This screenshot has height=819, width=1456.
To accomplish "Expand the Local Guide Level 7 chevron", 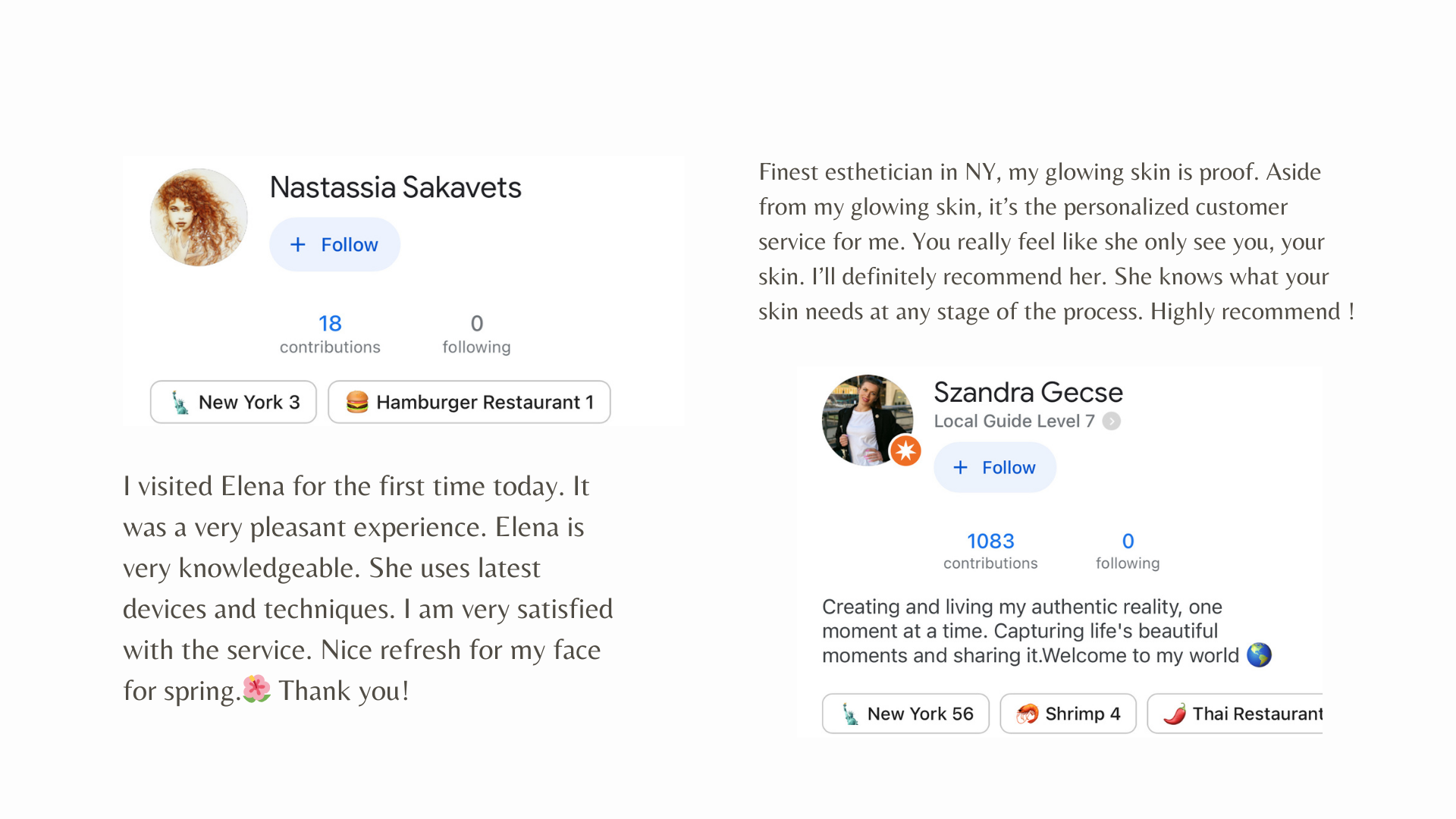I will pyautogui.click(x=1112, y=421).
